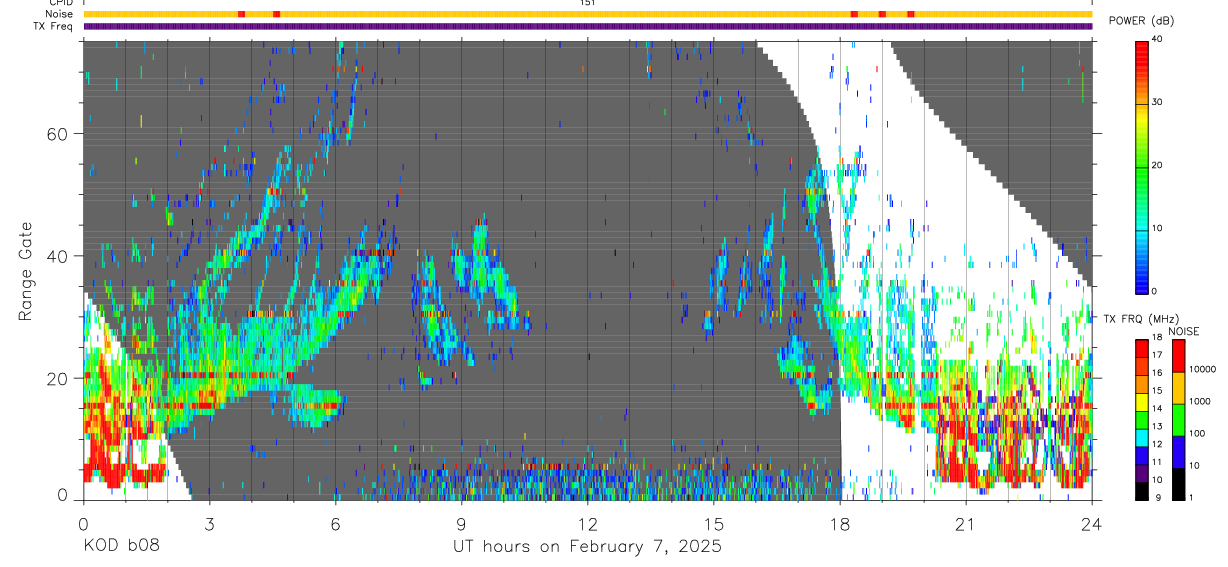Click the purple TX Freq strip
This screenshot has width=1228, height=567.
[x=587, y=26]
